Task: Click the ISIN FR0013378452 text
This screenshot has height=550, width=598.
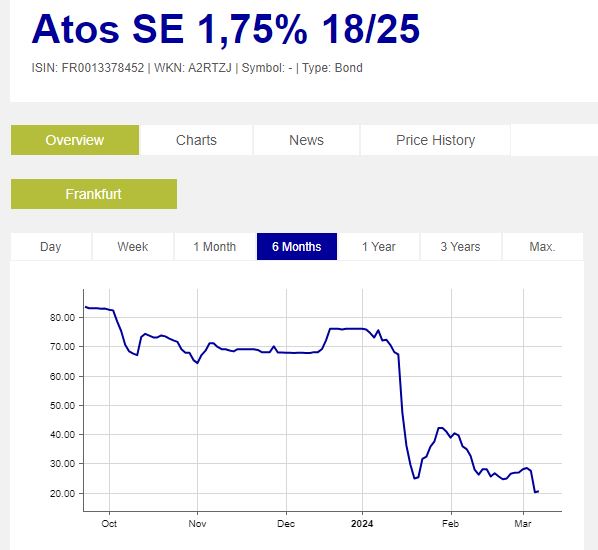Action: 88,68
